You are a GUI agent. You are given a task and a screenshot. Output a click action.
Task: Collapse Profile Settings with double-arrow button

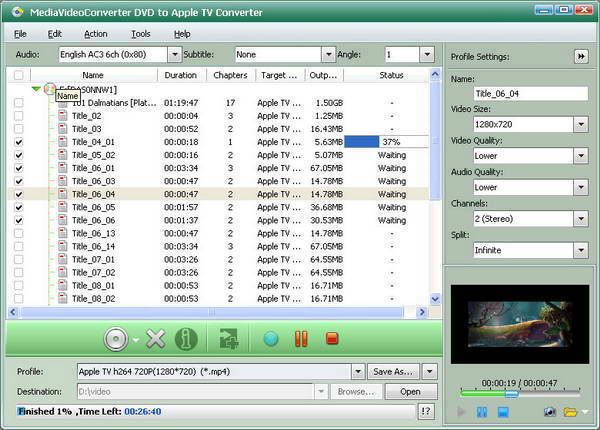pos(581,57)
